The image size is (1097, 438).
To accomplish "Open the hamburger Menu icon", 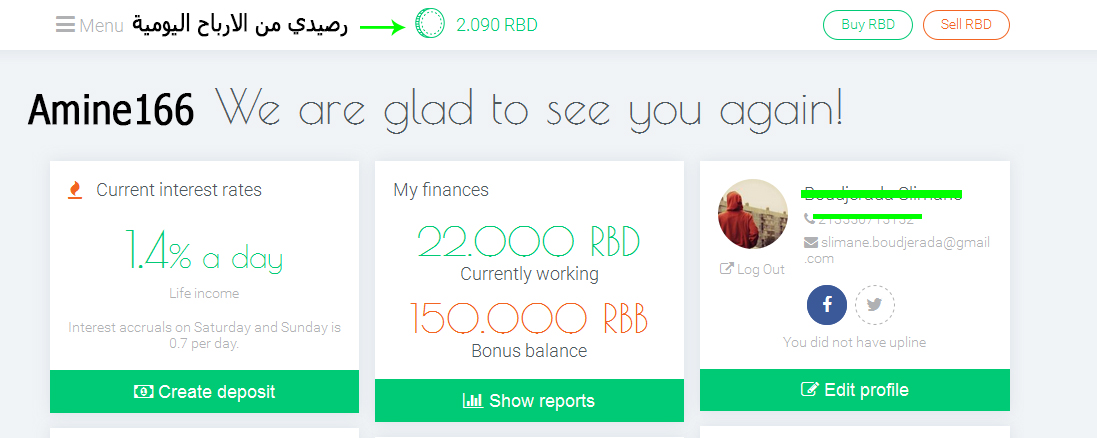I will [65, 25].
